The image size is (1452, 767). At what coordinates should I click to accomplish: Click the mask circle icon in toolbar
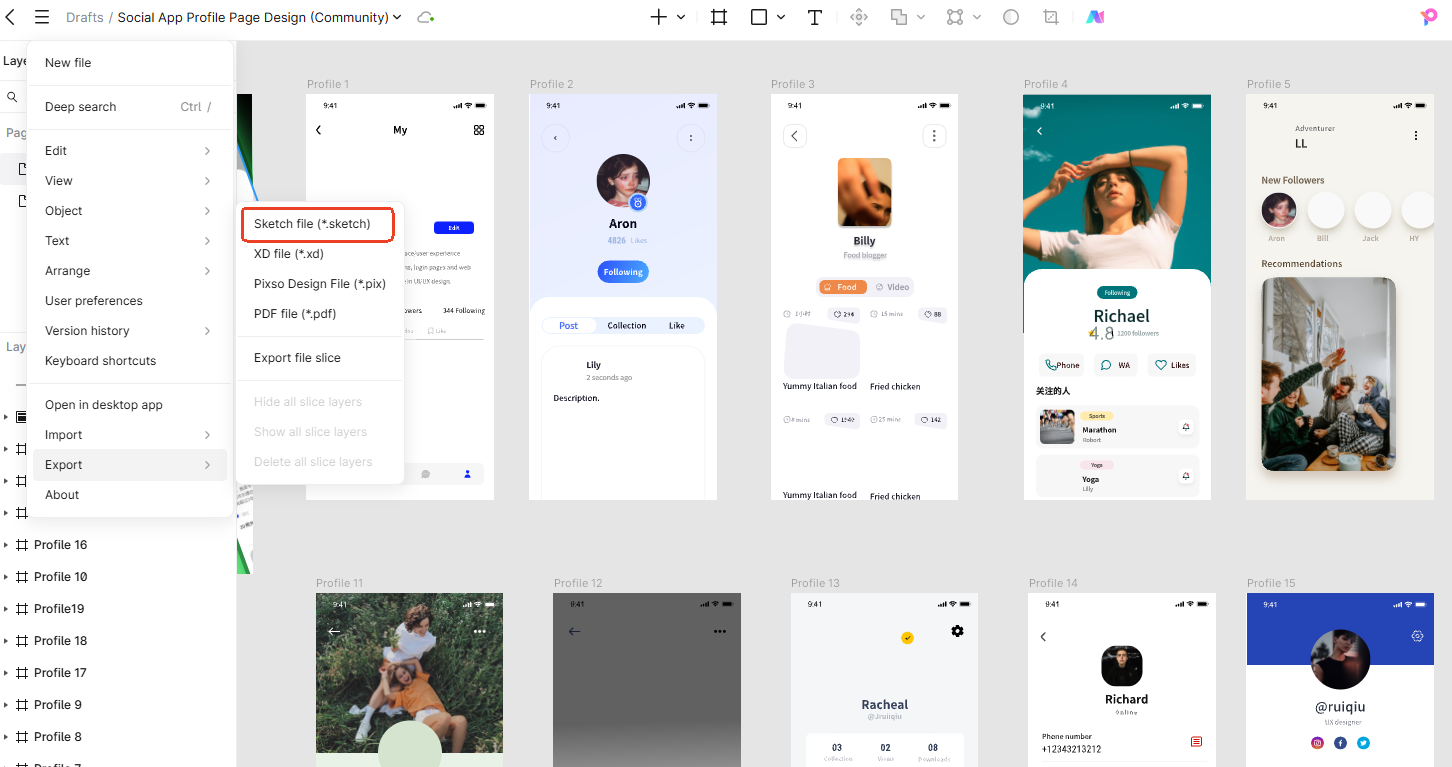tap(1011, 17)
